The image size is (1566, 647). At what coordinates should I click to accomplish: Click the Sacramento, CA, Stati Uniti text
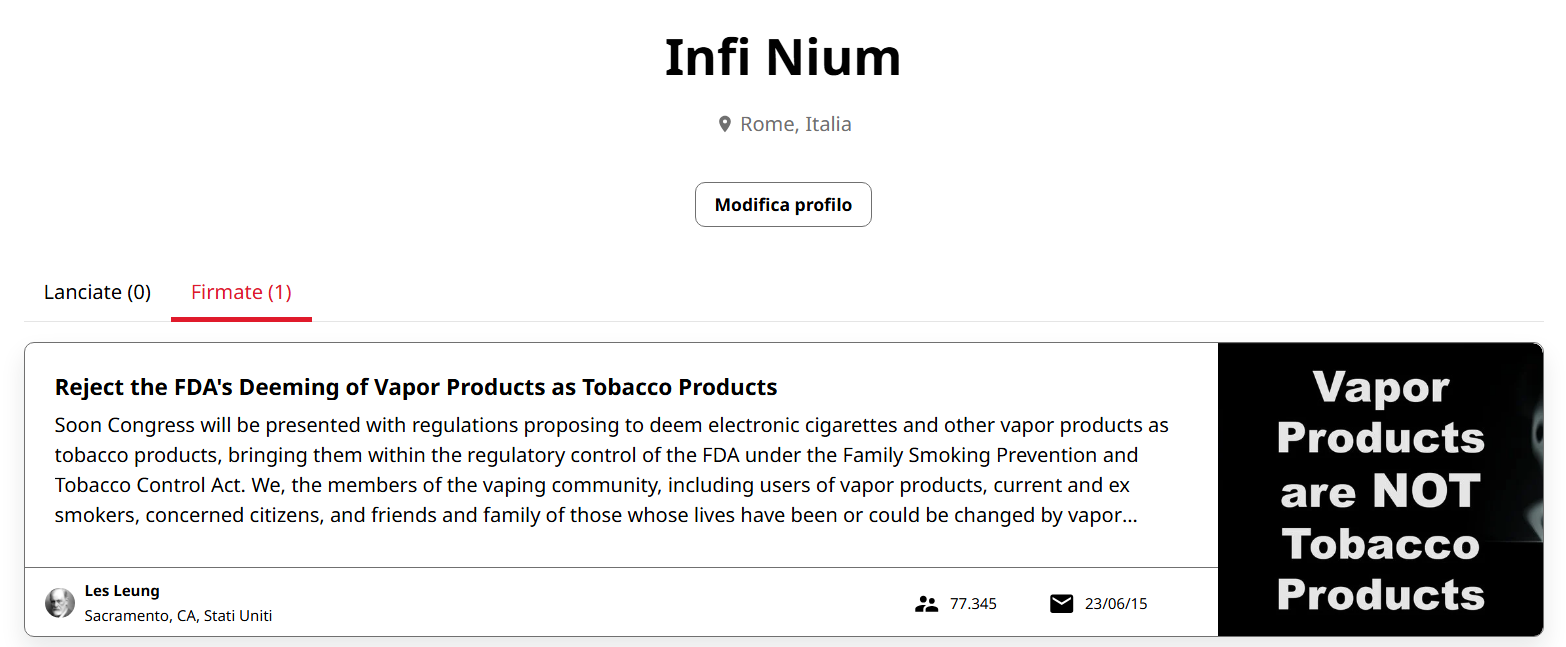coord(178,616)
